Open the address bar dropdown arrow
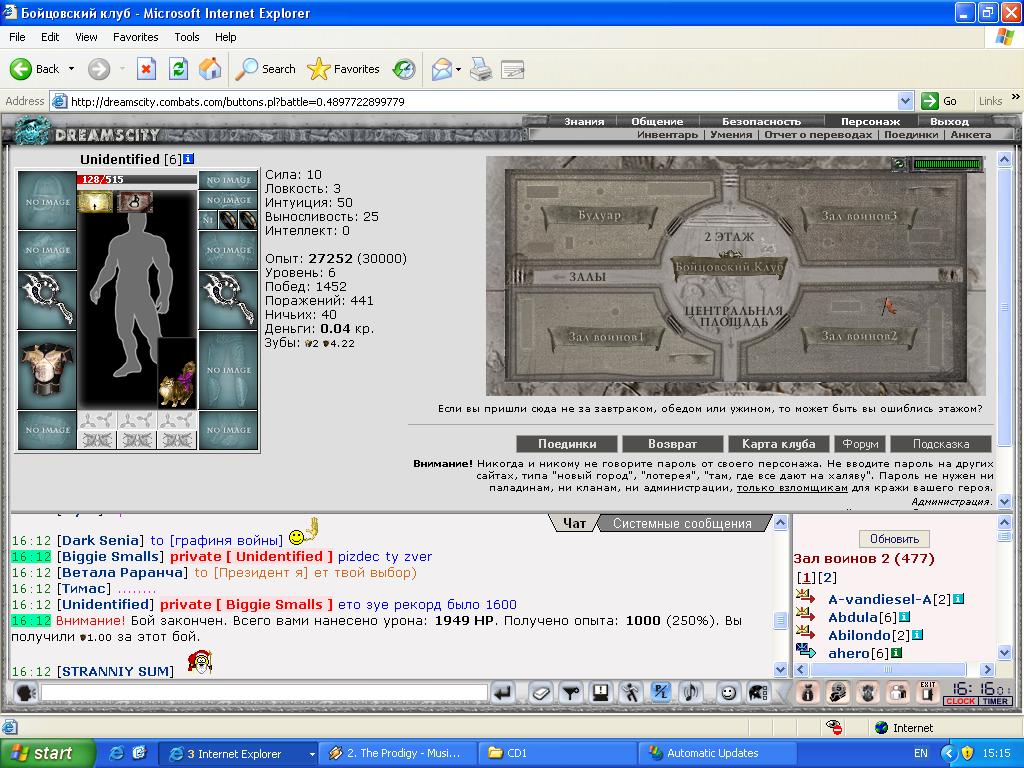The height and width of the screenshot is (768, 1024). pyautogui.click(x=905, y=101)
